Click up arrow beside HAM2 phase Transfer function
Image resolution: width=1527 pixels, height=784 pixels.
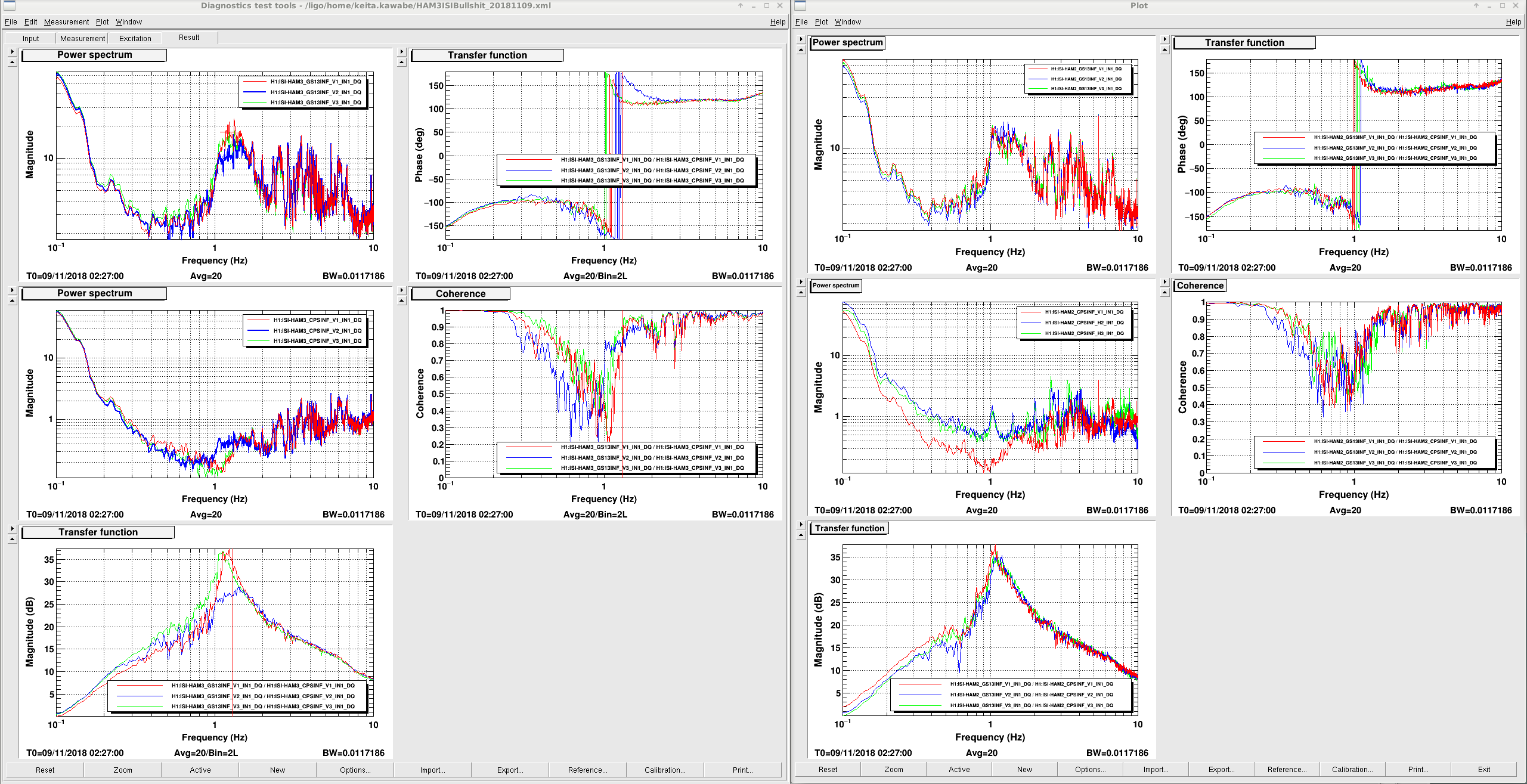pyautogui.click(x=1164, y=49)
